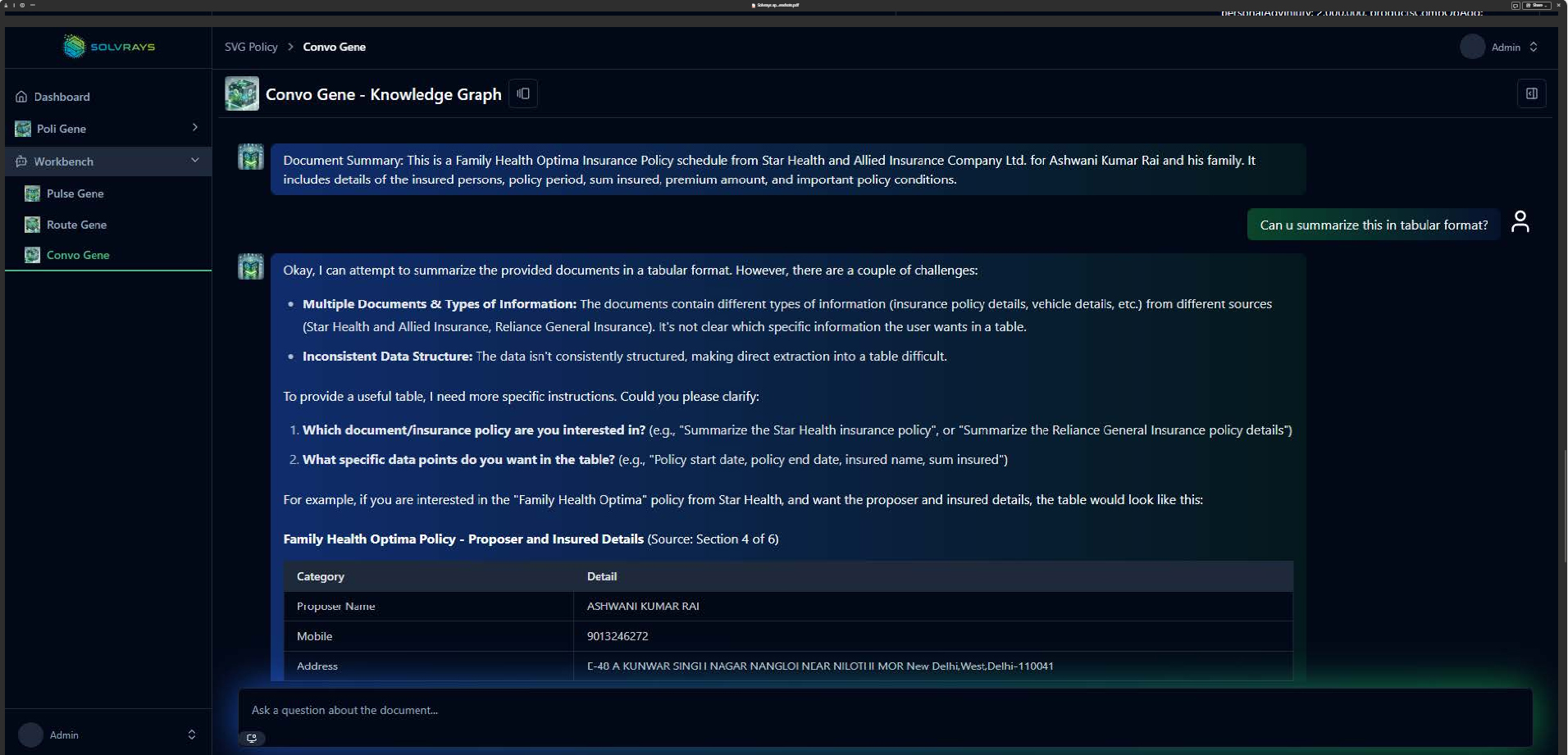Click the page vertical scrollbar
This screenshot has height=755, width=1568.
[1564, 507]
